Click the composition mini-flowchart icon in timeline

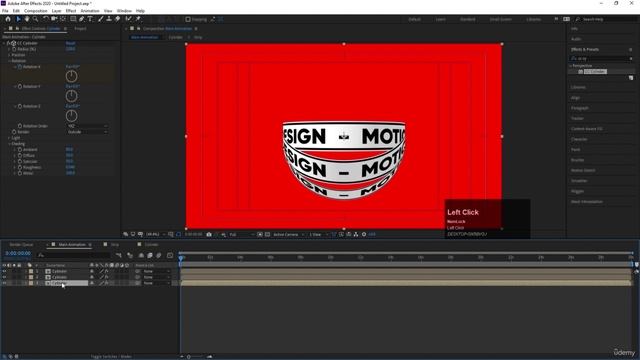[x=119, y=256]
